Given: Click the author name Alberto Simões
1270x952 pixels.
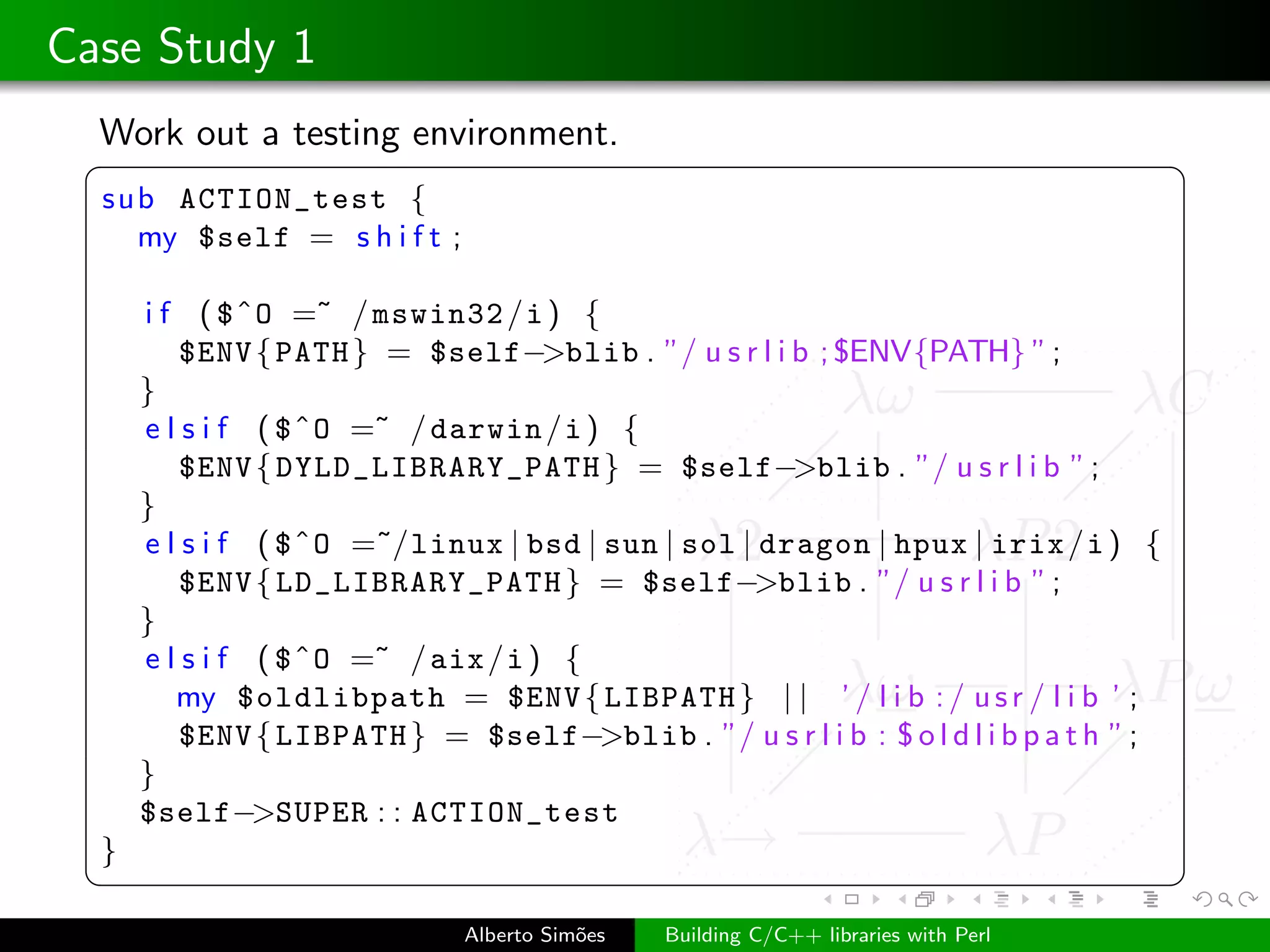Looking at the screenshot, I should pyautogui.click(x=535, y=935).
